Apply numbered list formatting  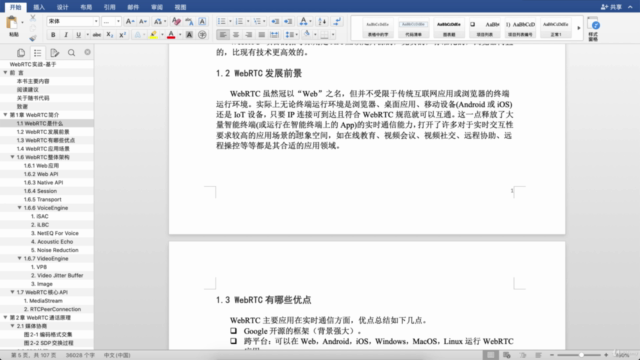pos(239,21)
